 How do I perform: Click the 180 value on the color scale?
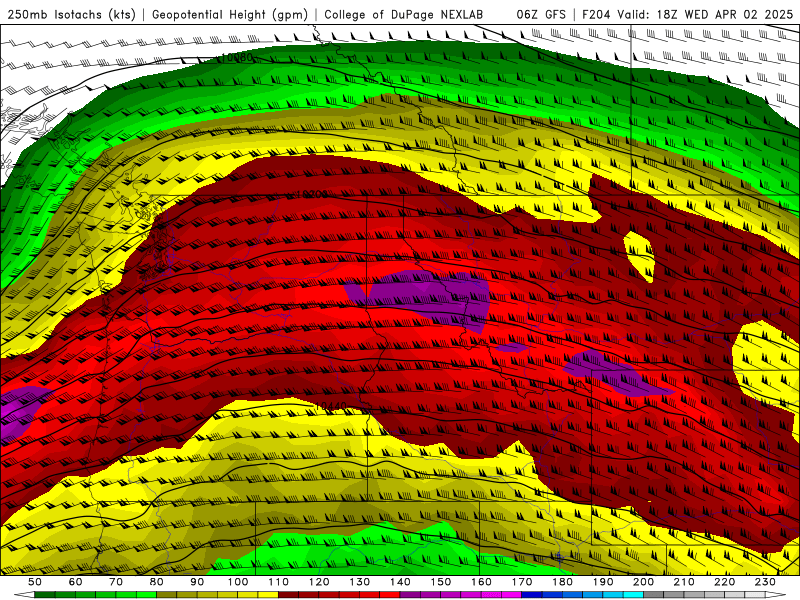tap(562, 582)
